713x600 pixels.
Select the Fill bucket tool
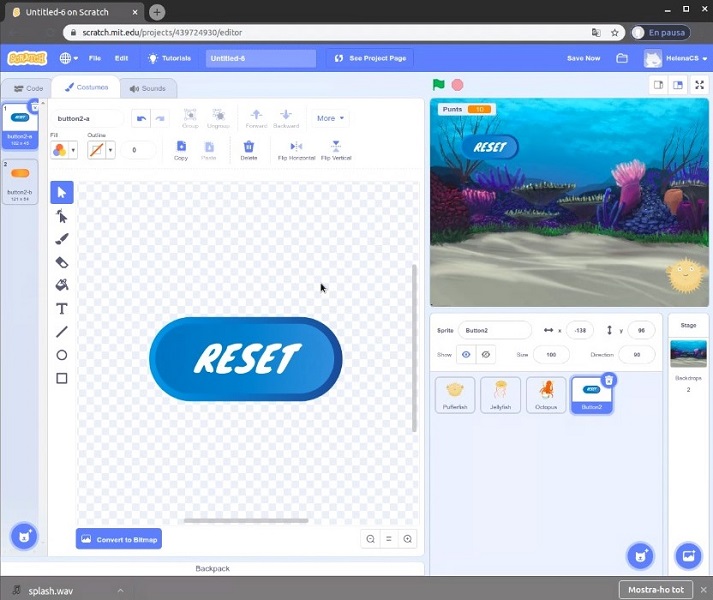[x=62, y=285]
